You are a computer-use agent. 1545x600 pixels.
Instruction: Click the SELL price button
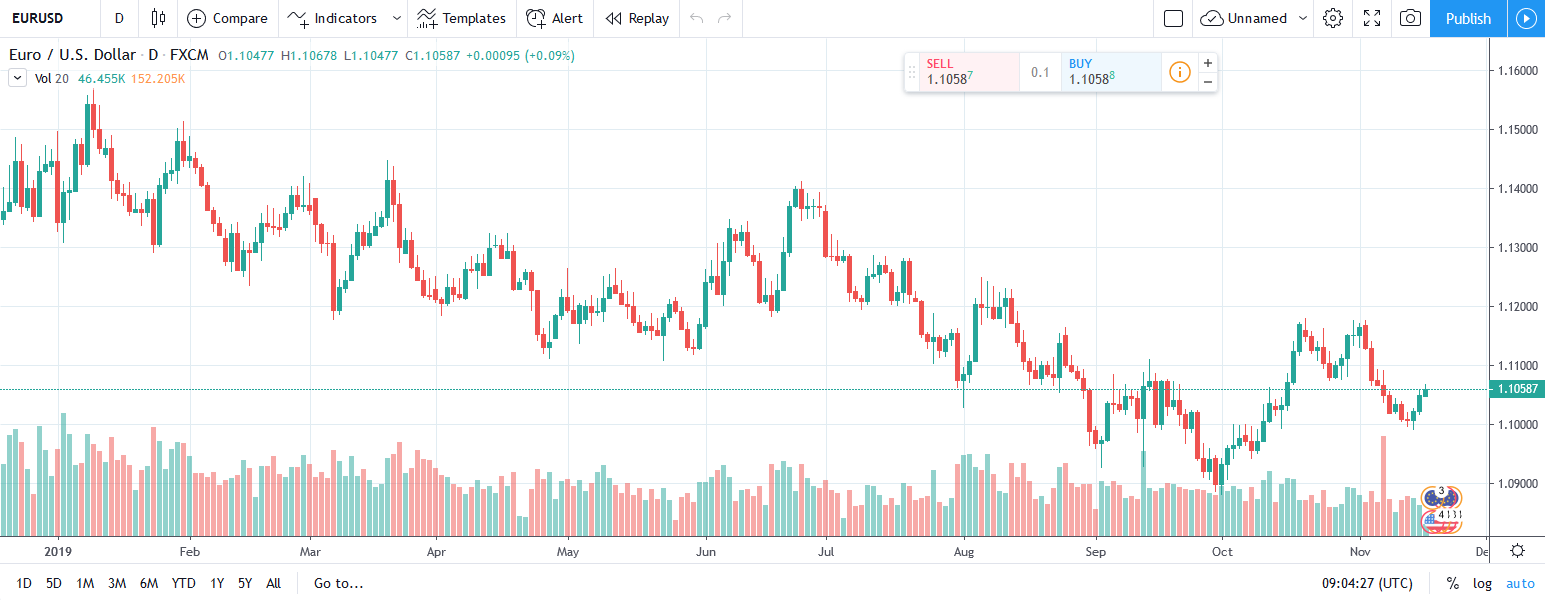pos(962,72)
